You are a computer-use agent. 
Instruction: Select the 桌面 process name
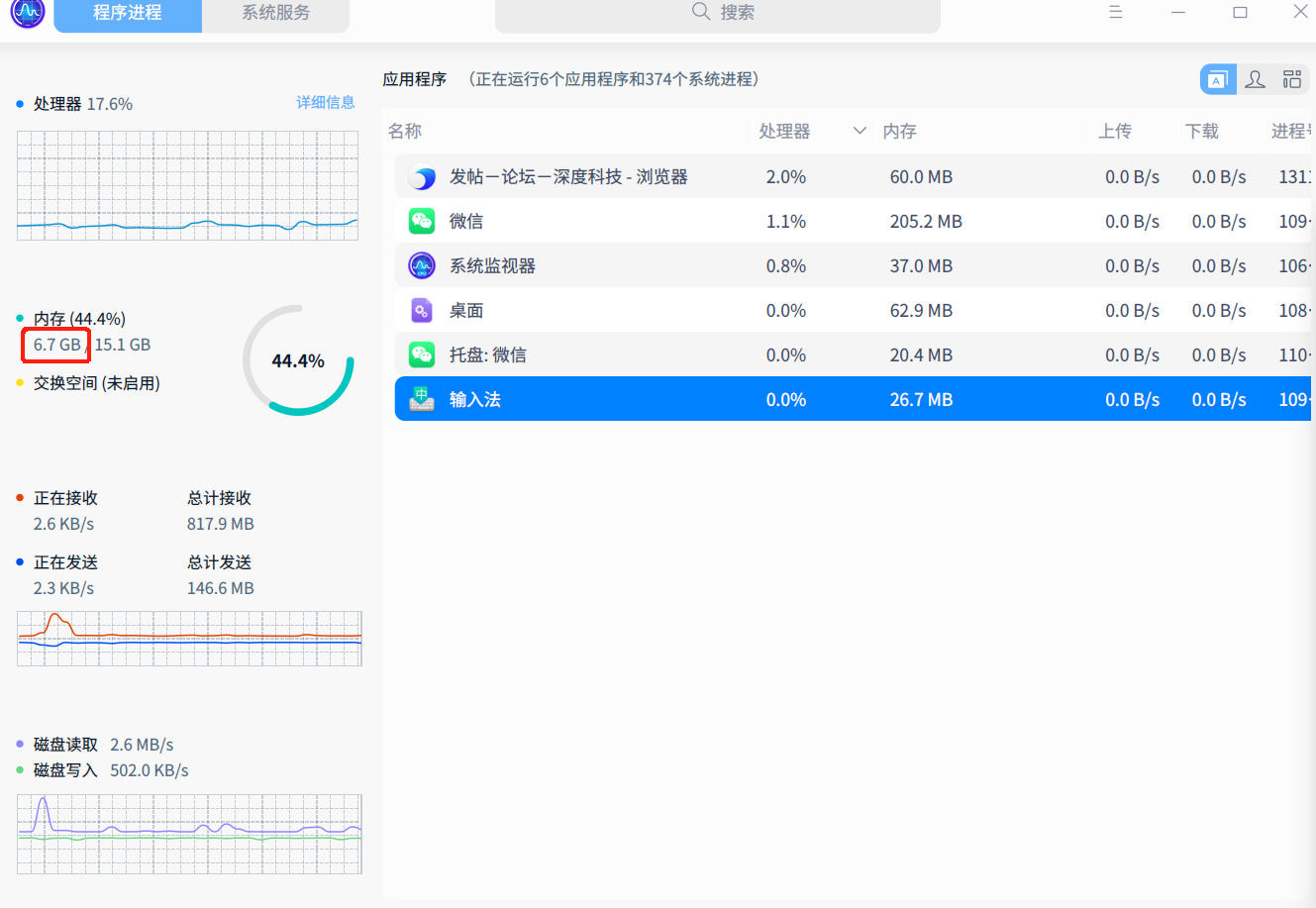[x=466, y=310]
